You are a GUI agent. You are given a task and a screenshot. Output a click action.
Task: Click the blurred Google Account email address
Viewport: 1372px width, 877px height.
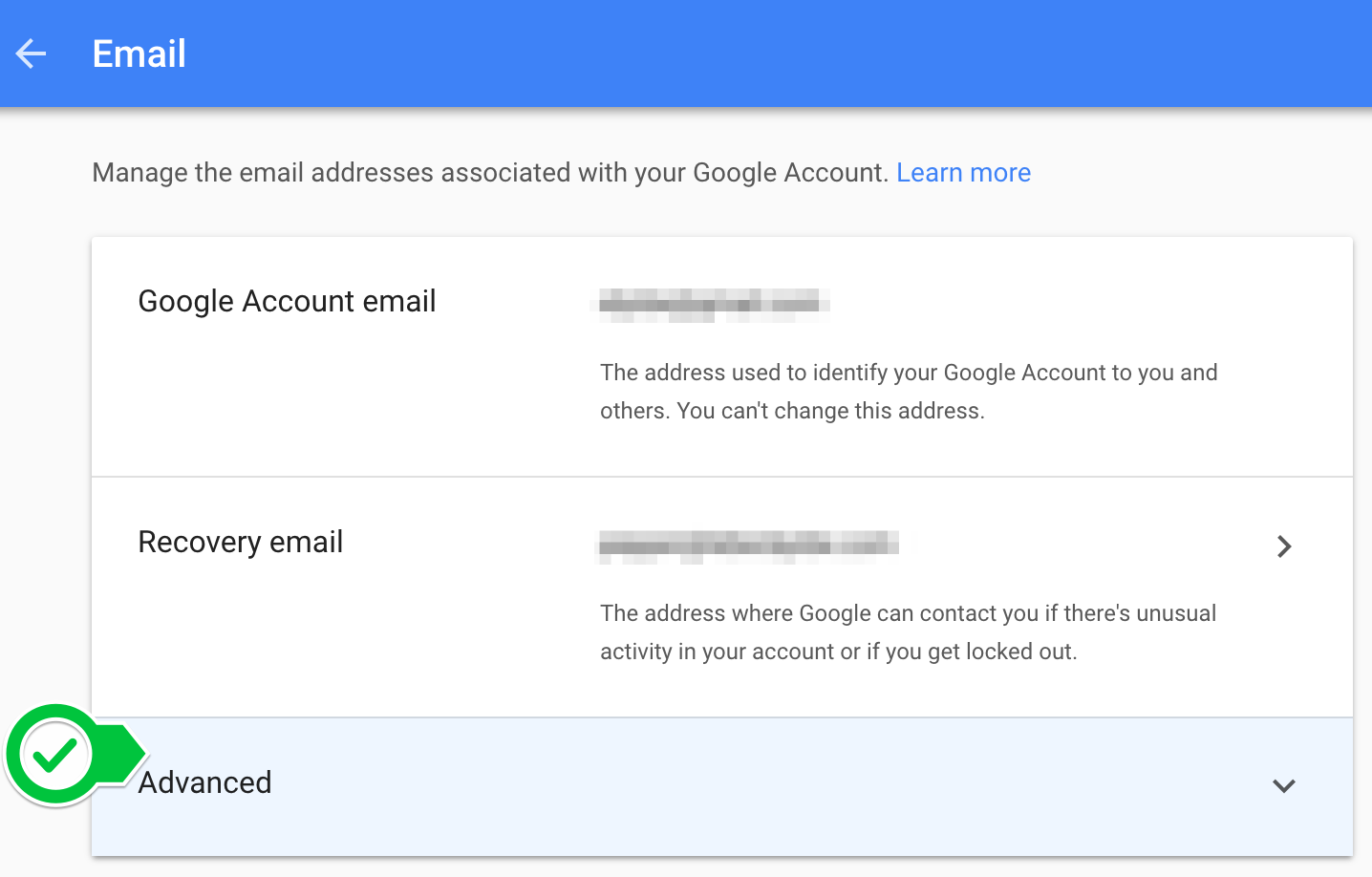point(710,305)
